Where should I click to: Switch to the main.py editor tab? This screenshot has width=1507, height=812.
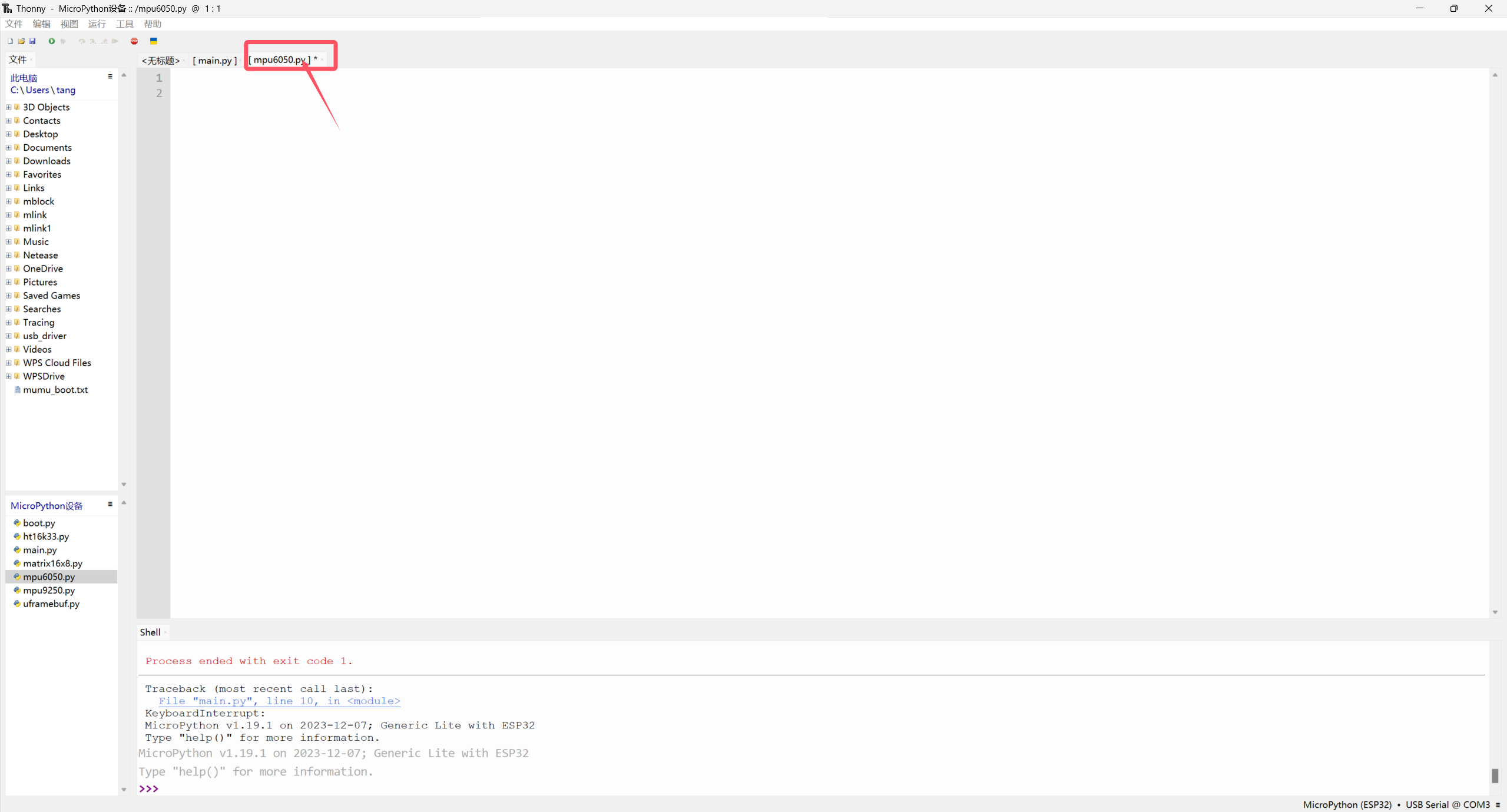(x=214, y=60)
